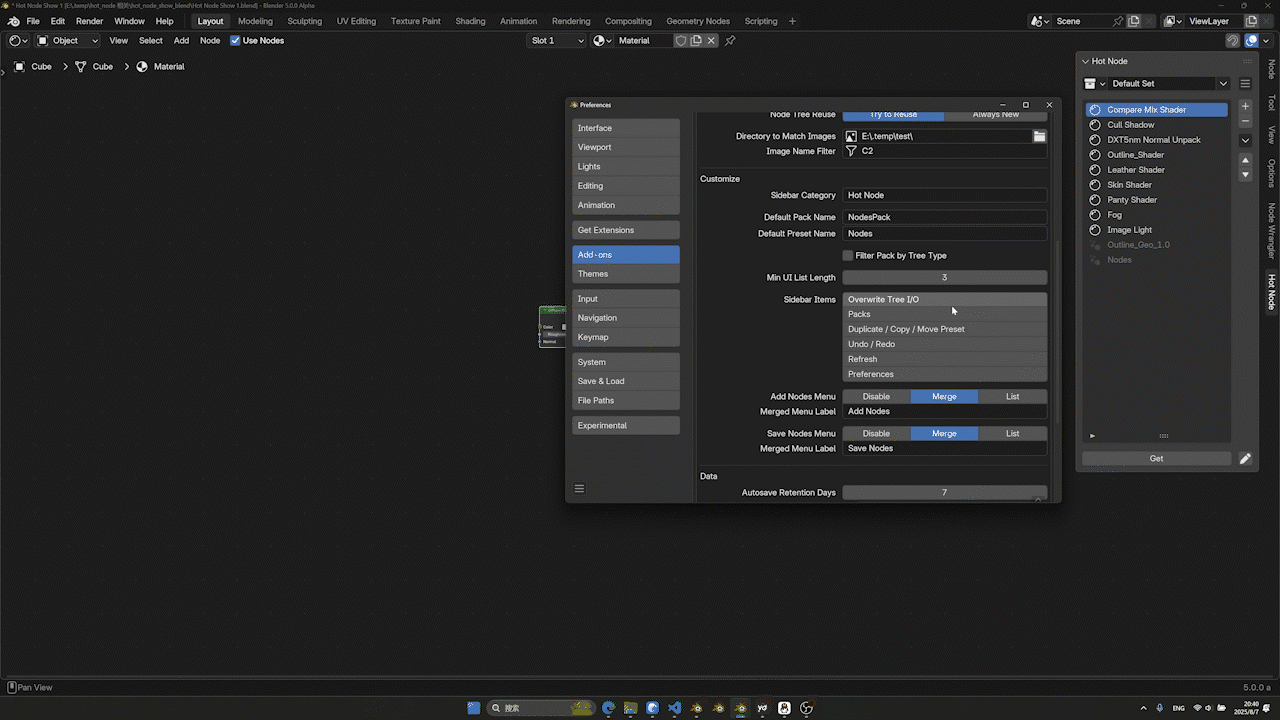The image size is (1280, 720).
Task: Unlink the Material datablock with X icon
Action: [711, 41]
